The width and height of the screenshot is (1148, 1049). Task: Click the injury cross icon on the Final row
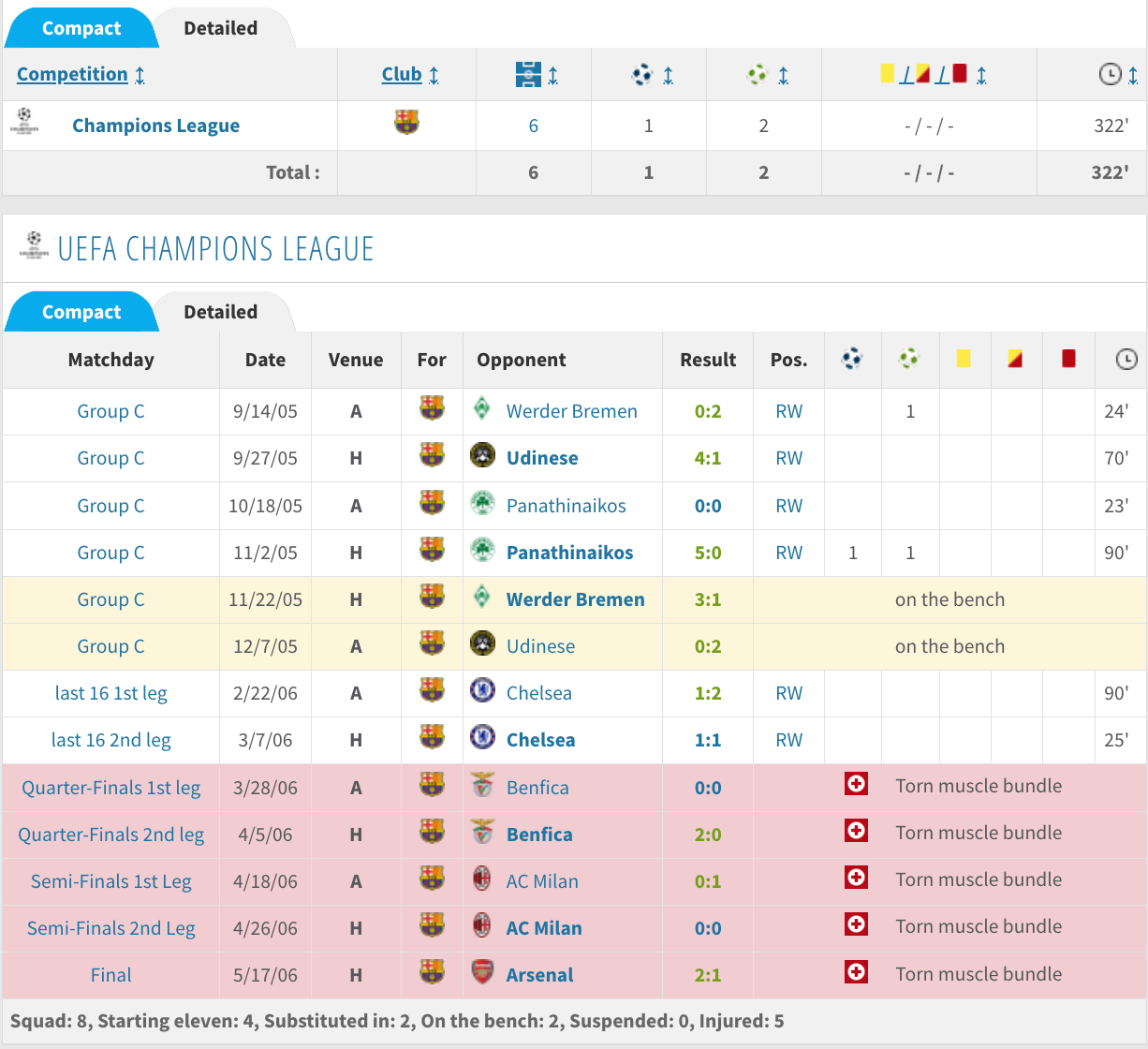(x=856, y=971)
